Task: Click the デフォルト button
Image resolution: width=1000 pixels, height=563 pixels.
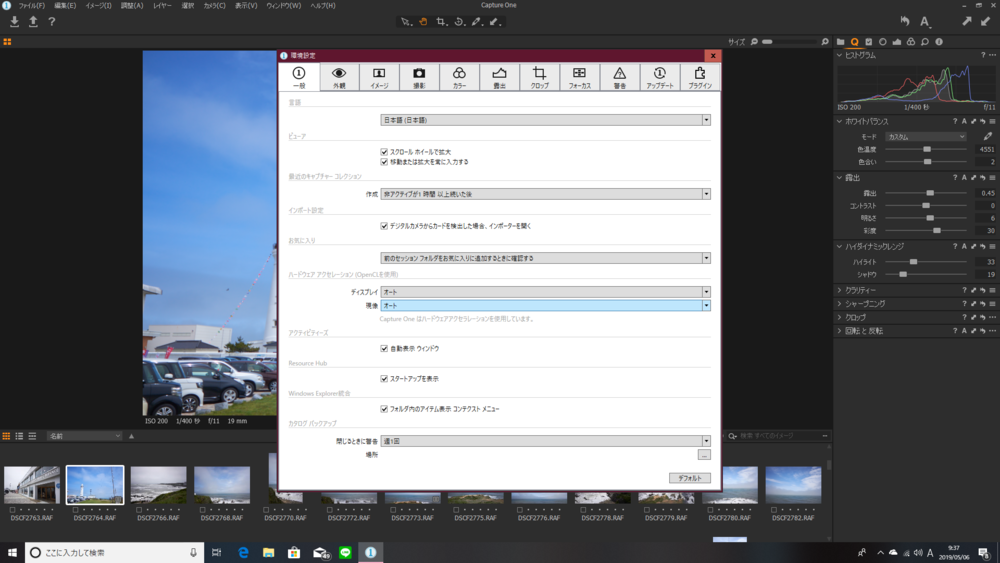Action: coord(689,478)
